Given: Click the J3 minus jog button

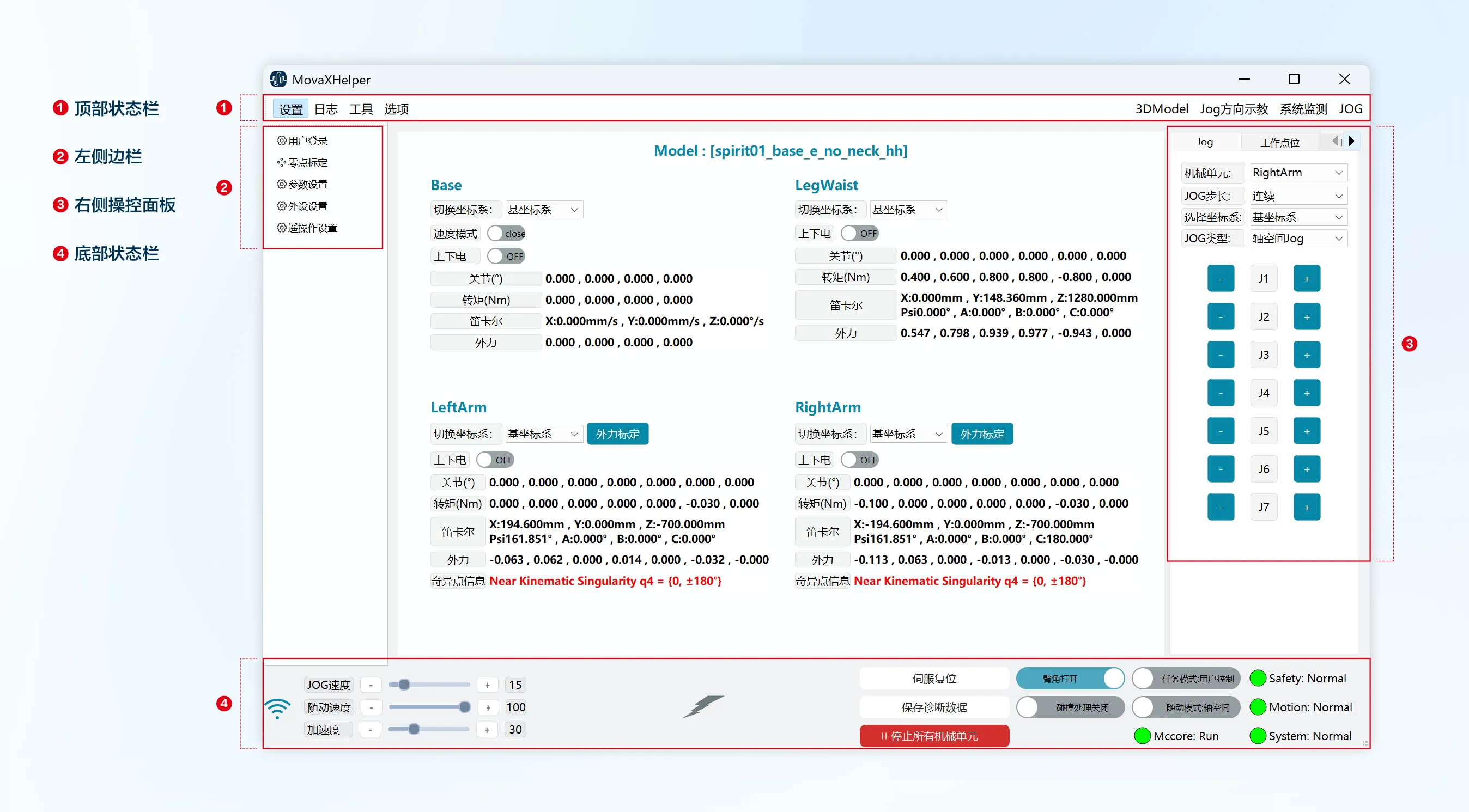Looking at the screenshot, I should pos(1221,355).
